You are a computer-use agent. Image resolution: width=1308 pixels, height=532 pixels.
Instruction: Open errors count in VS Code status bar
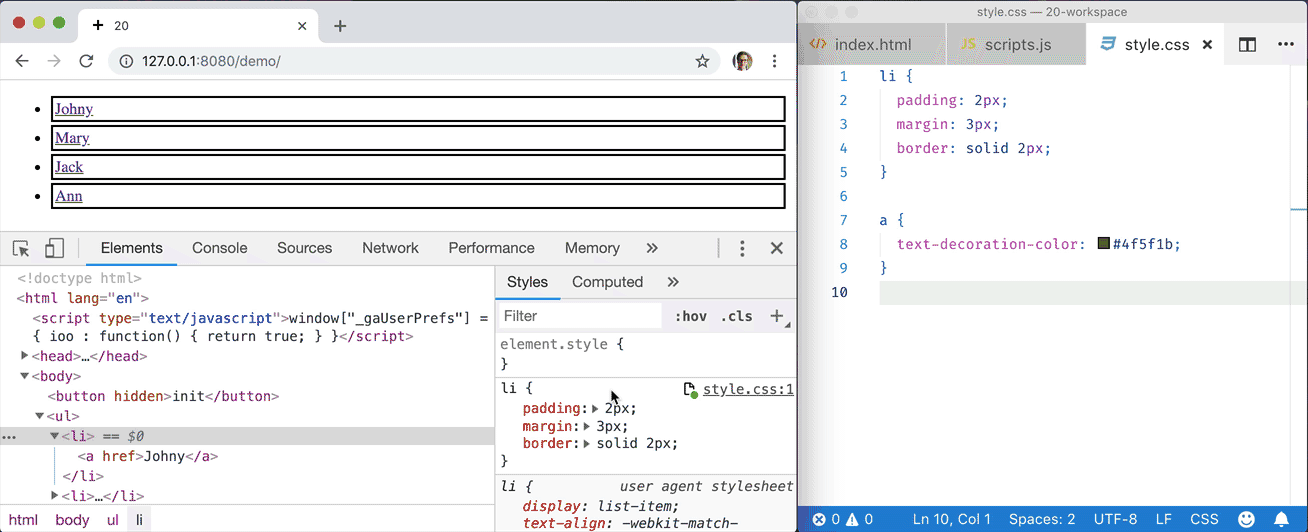[x=826, y=519]
